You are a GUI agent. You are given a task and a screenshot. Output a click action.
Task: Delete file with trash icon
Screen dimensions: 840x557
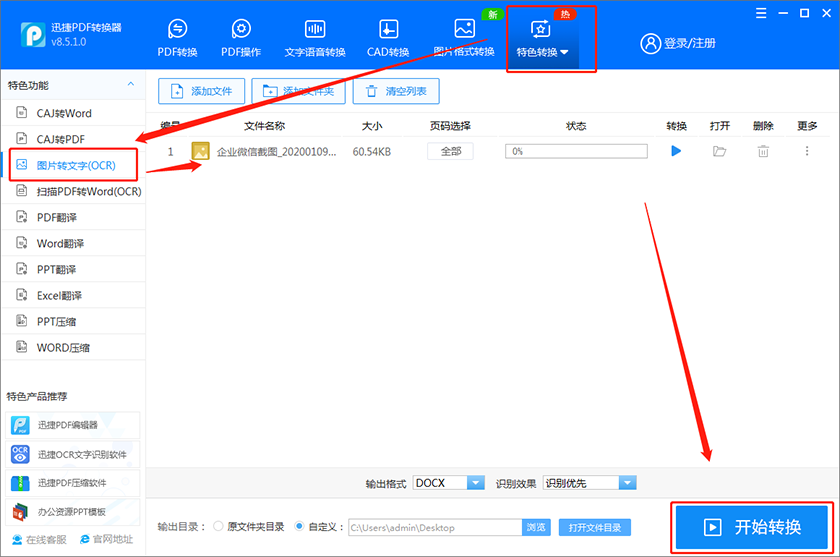[x=763, y=152]
